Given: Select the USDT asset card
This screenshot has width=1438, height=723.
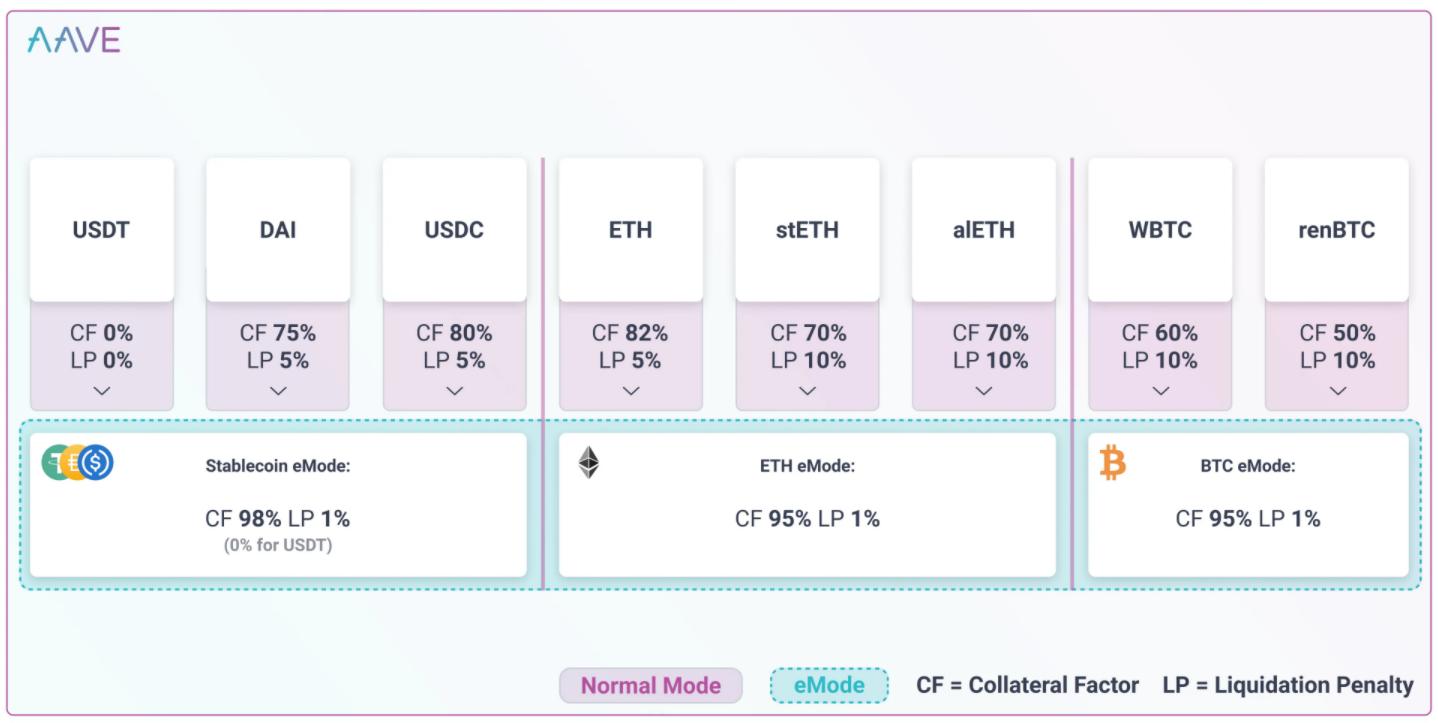Looking at the screenshot, I should click(102, 230).
